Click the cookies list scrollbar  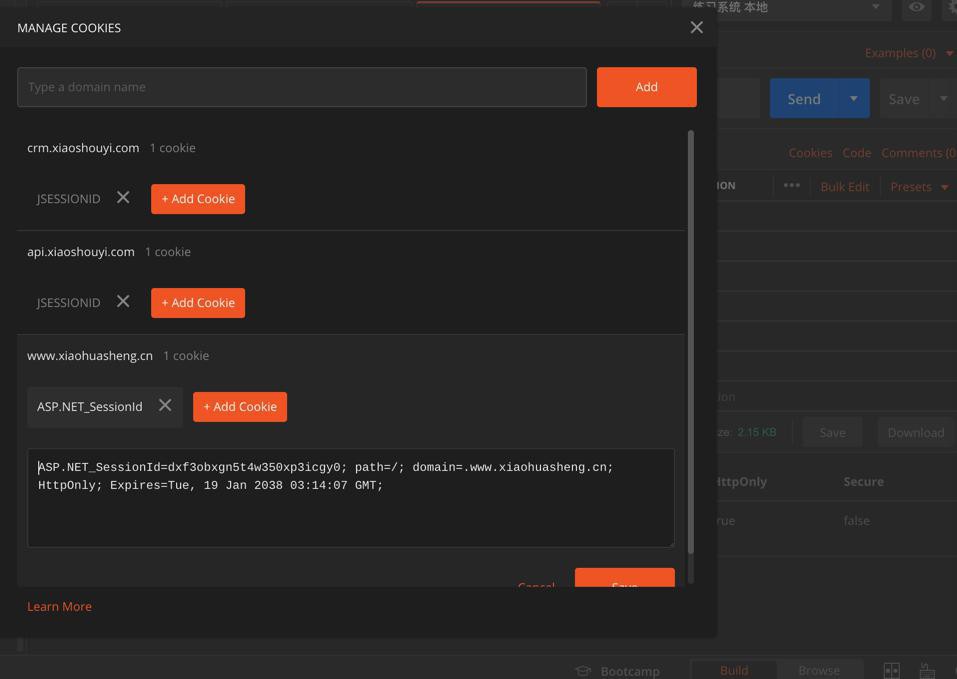click(691, 342)
